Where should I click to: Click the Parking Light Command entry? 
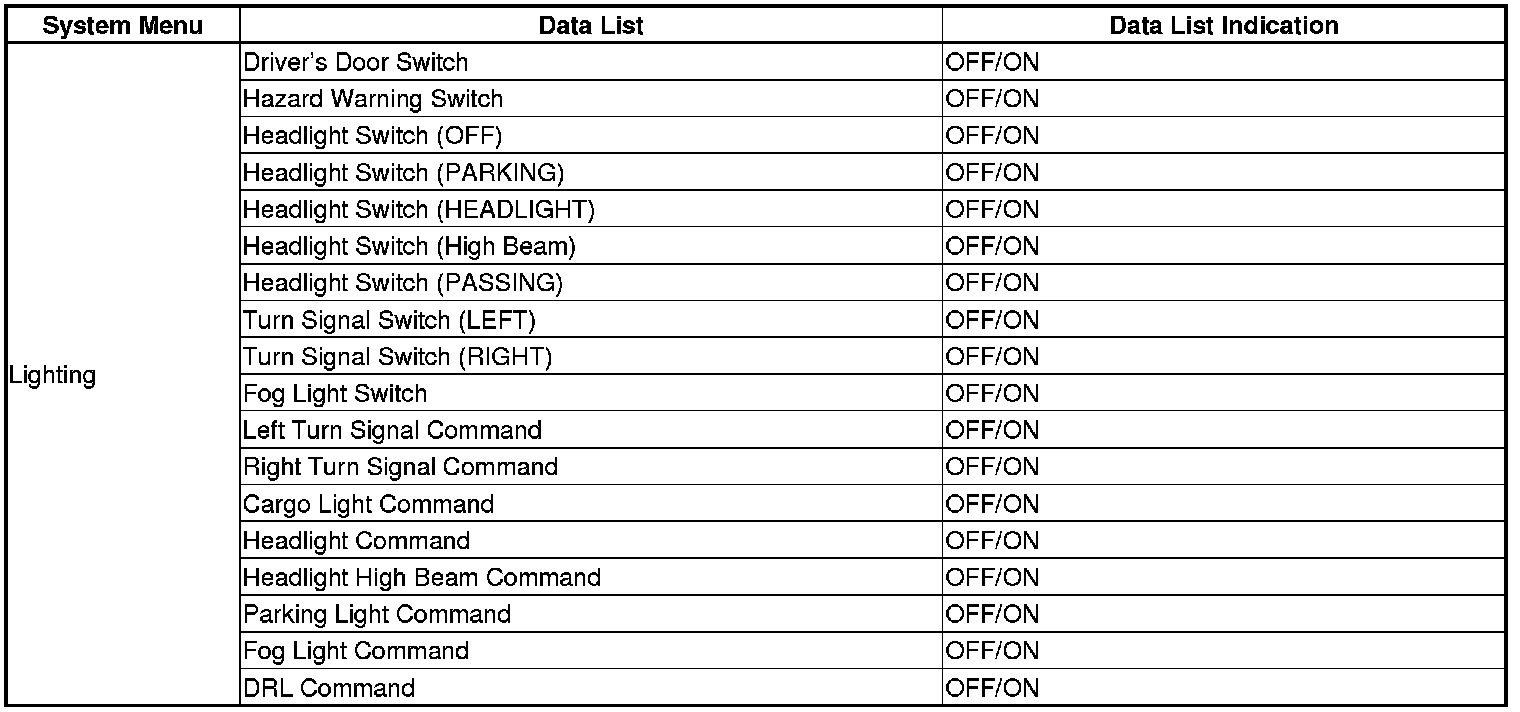click(377, 614)
